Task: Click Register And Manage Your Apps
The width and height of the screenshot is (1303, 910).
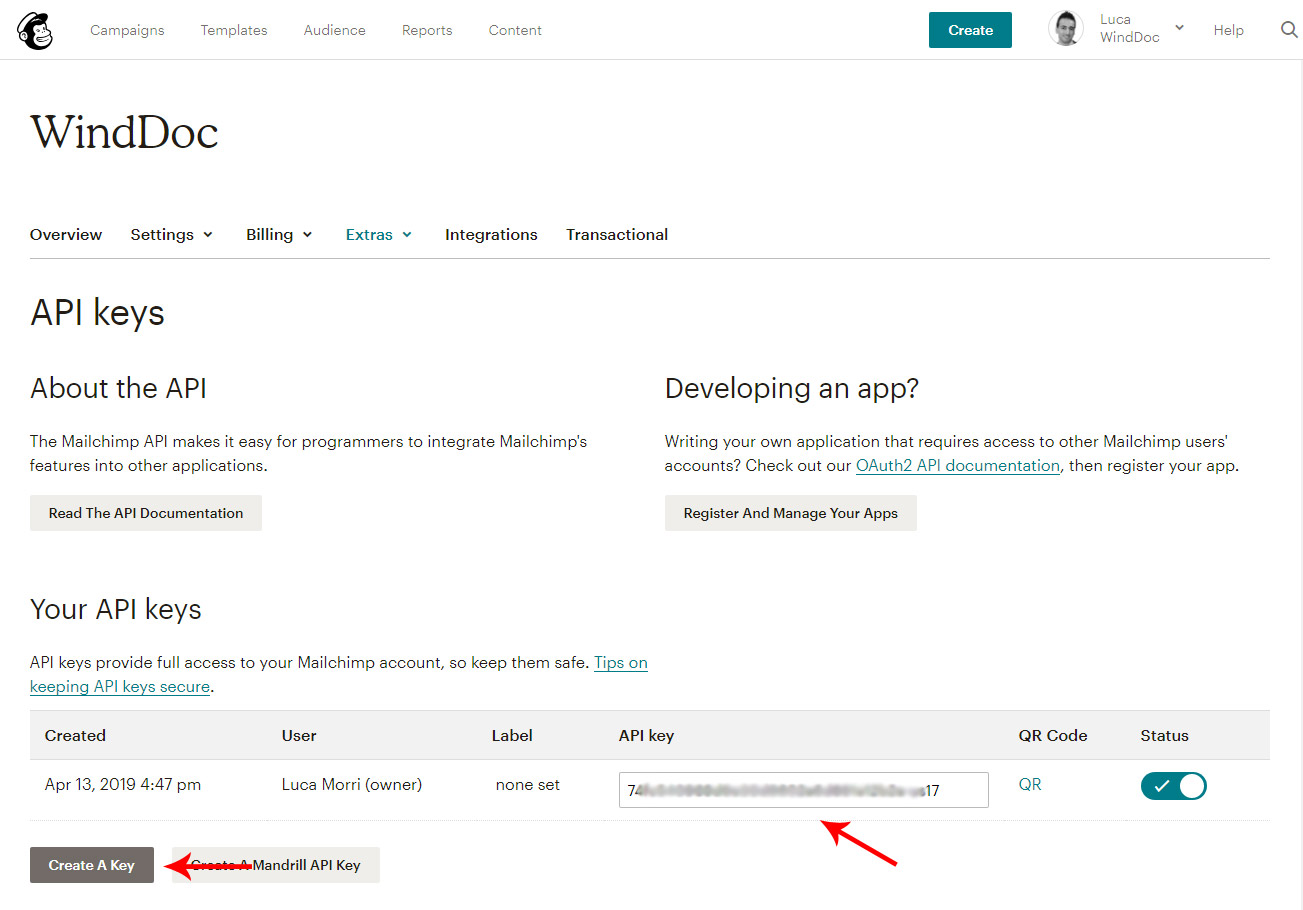Action: coord(791,513)
